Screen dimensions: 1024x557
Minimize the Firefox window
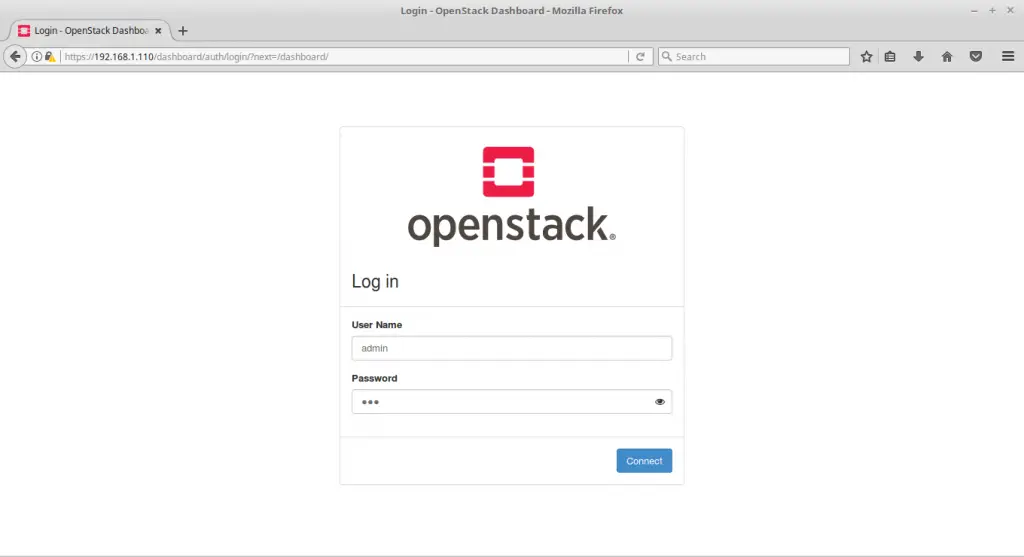pos(974,10)
